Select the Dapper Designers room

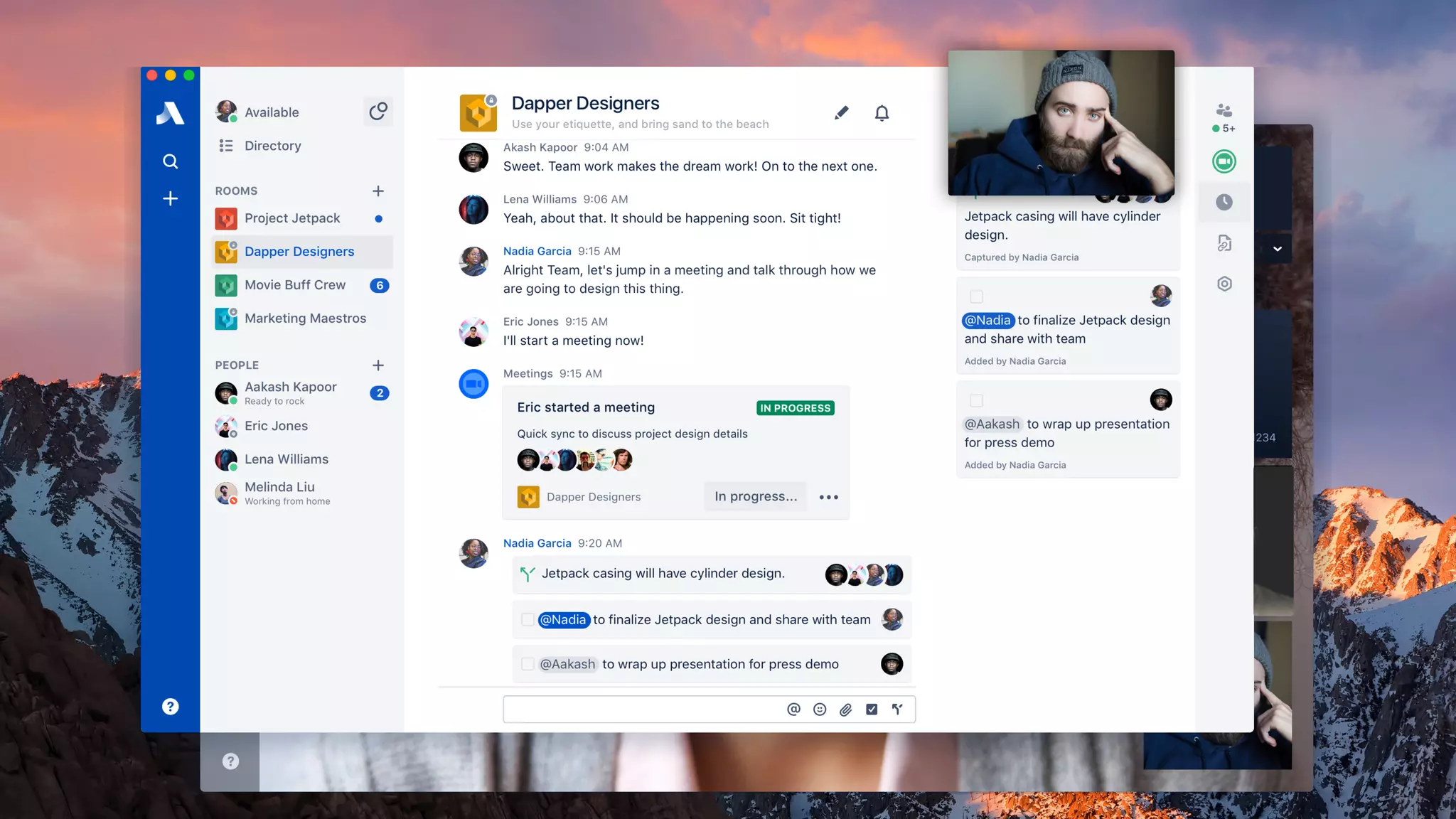click(x=302, y=252)
